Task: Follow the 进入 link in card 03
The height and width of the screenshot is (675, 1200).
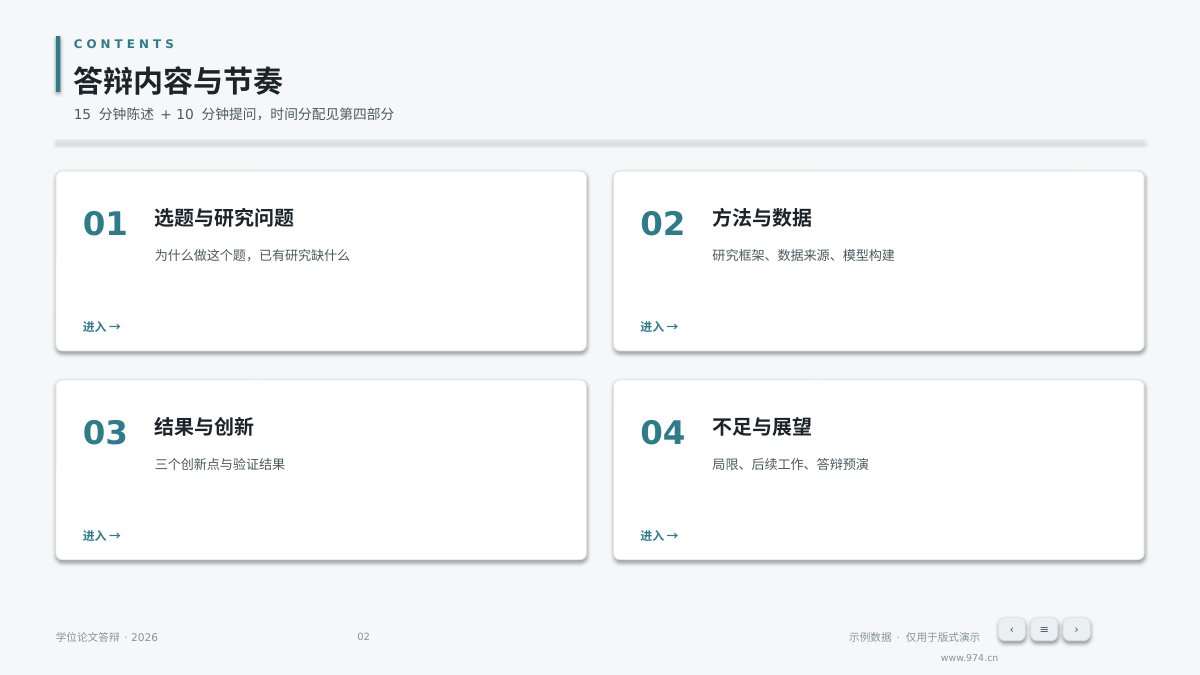Action: 101,536
